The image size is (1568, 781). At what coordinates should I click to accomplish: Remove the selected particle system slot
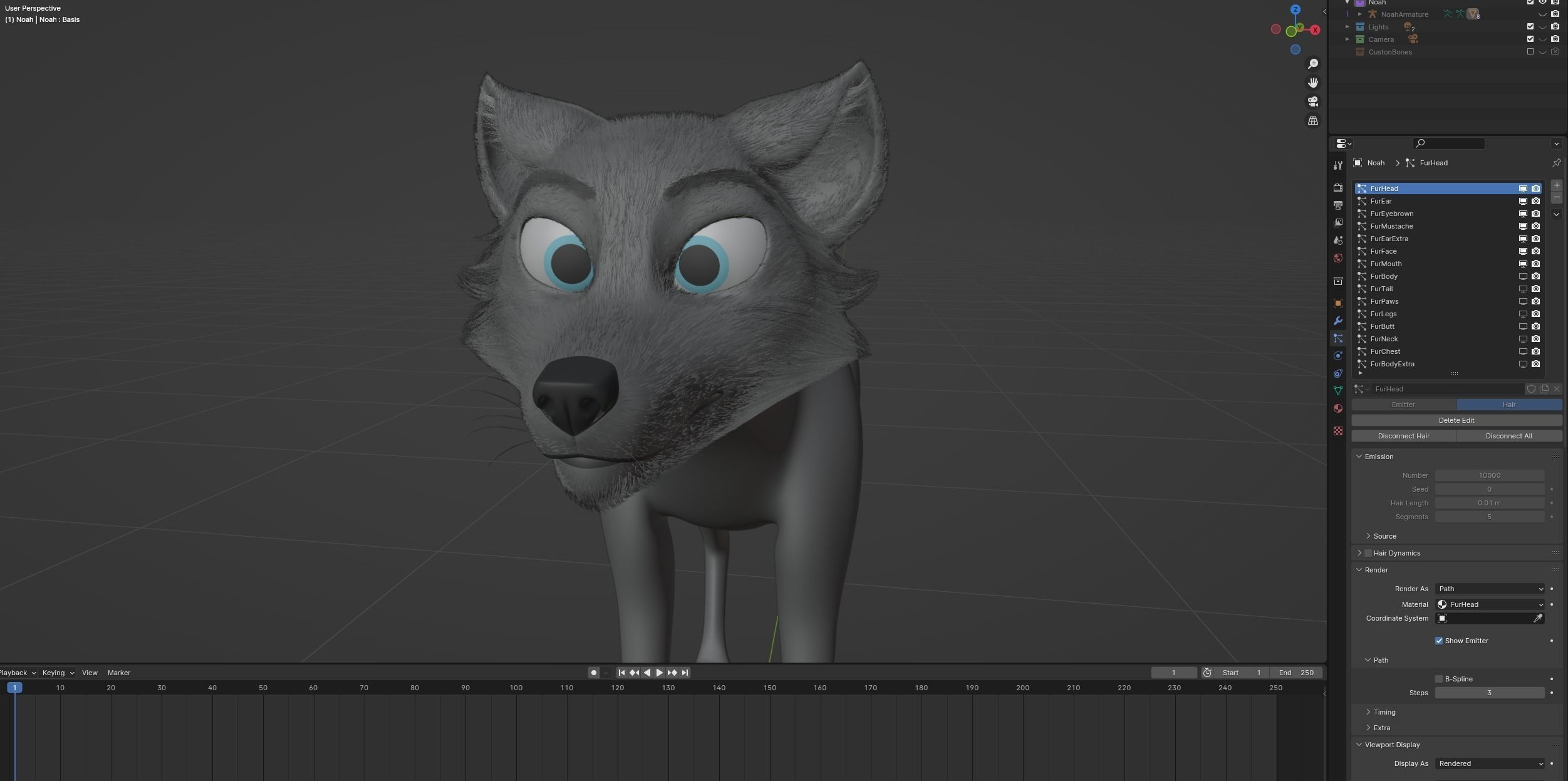point(1556,198)
